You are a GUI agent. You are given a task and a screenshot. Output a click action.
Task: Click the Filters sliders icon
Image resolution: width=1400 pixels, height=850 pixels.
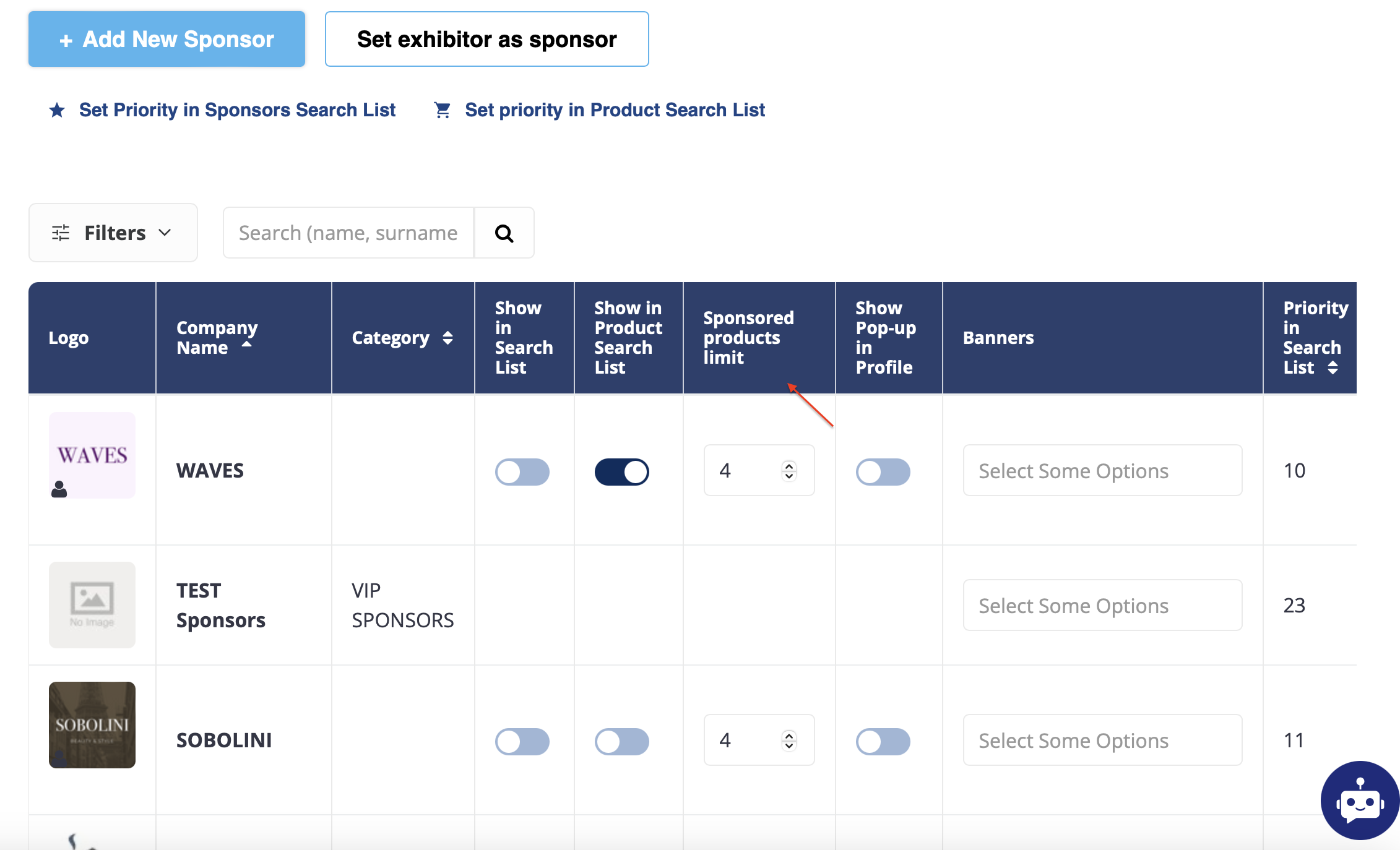pos(61,233)
